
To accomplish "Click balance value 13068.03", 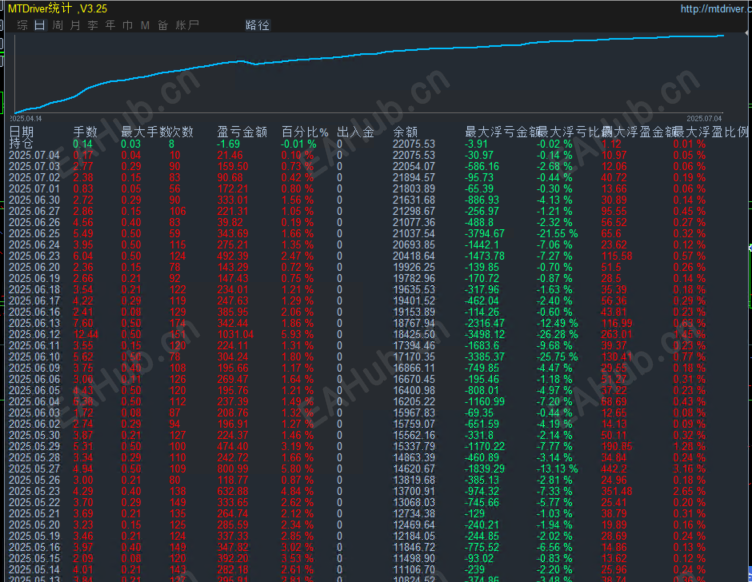I will pyautogui.click(x=414, y=502).
